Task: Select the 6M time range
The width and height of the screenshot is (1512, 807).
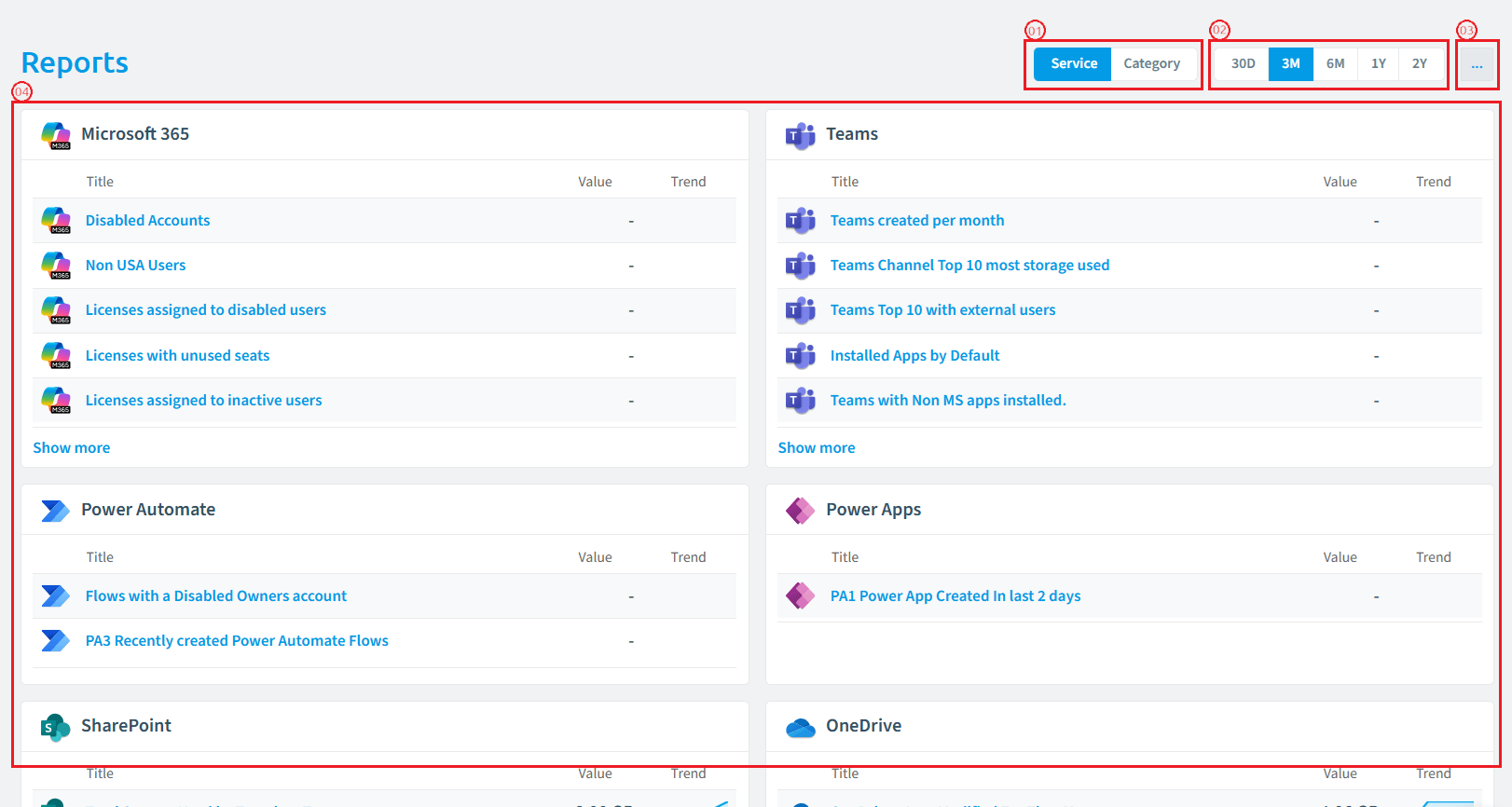Action: tap(1336, 63)
